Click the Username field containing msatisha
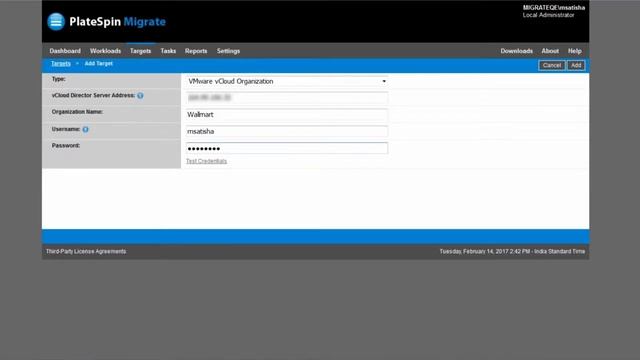 [287, 131]
